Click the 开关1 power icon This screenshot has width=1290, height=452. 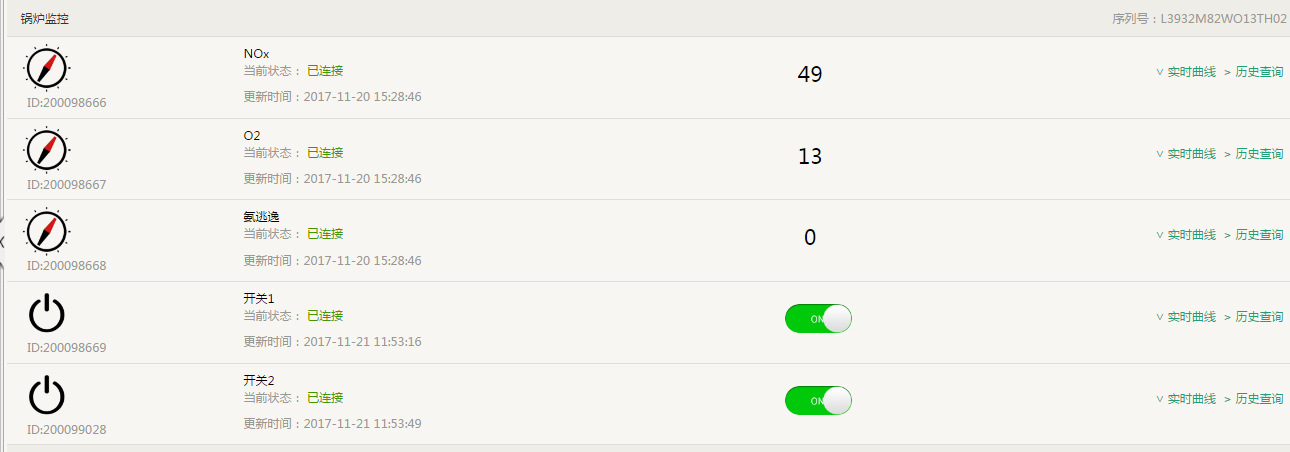pos(46,313)
